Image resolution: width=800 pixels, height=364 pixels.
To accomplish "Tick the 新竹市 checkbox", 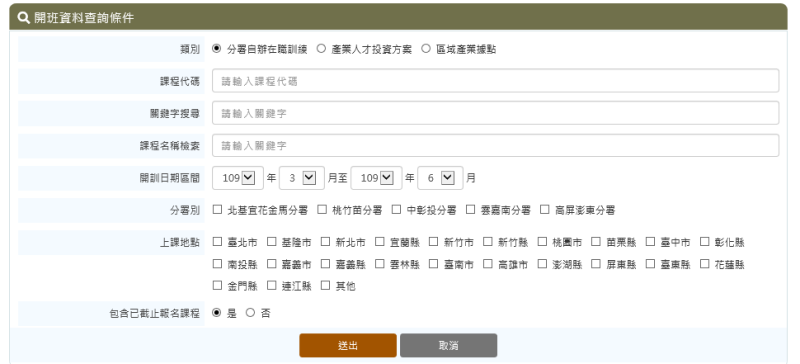I will point(434,241).
